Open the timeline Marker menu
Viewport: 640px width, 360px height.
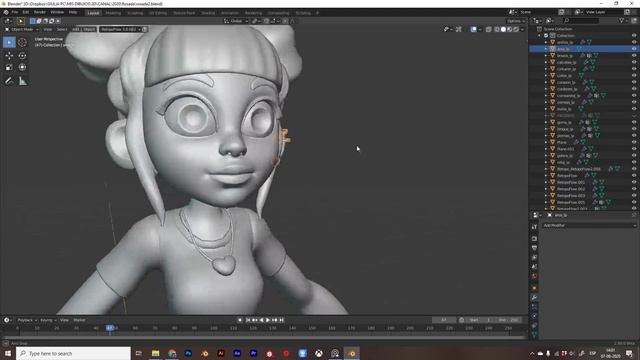coord(79,320)
